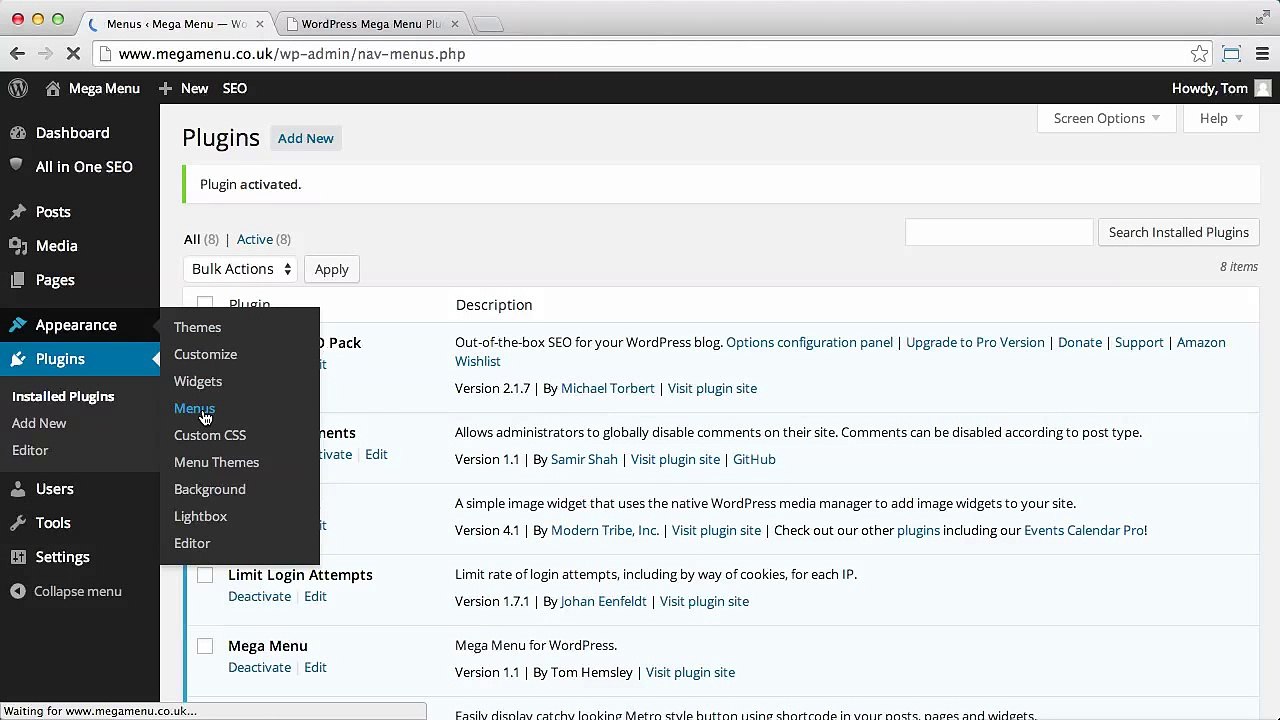Viewport: 1280px width, 720px height.
Task: Open Add New under Plugins sidebar
Action: click(x=39, y=423)
